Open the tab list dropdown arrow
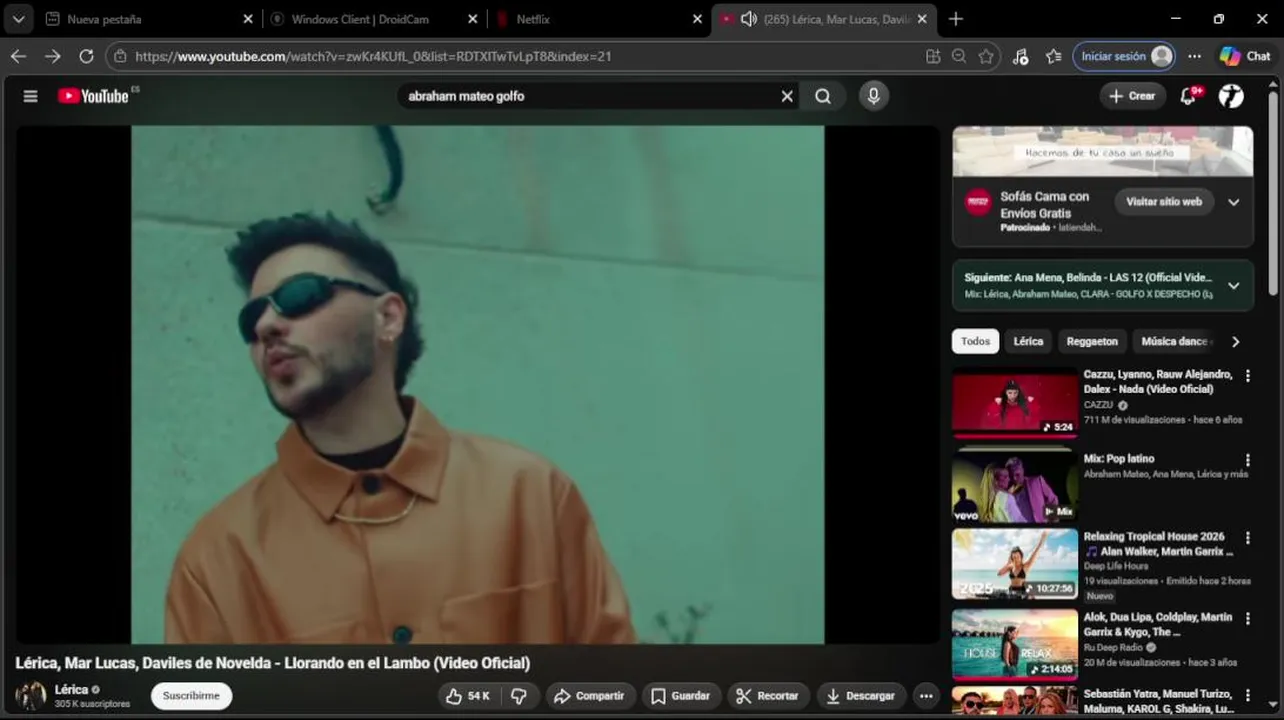The image size is (1284, 720). pyautogui.click(x=18, y=19)
